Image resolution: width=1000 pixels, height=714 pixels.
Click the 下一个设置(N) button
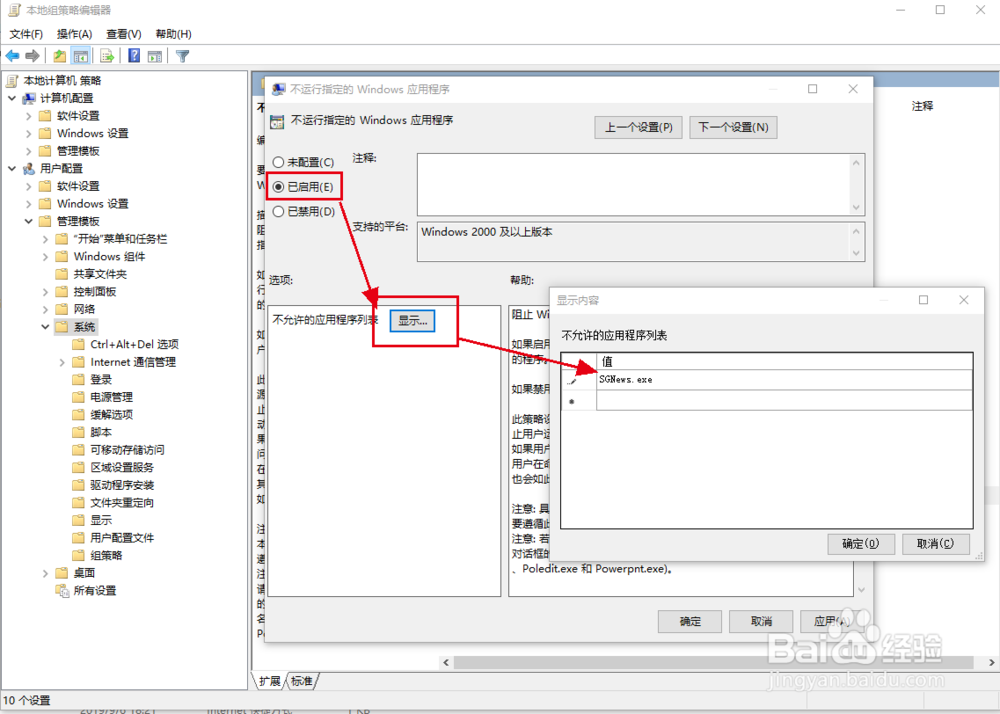click(x=733, y=127)
